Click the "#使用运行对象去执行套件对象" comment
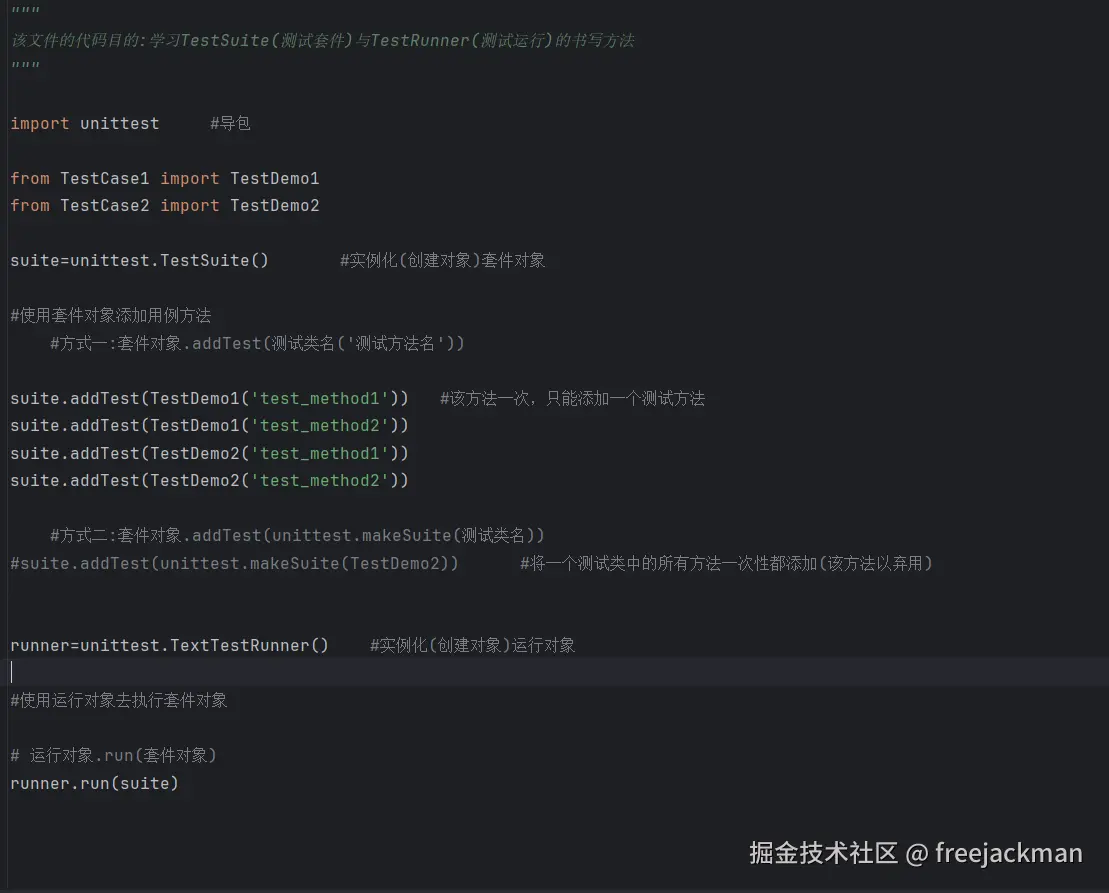Screen dimensions: 1109x893 click(x=119, y=701)
